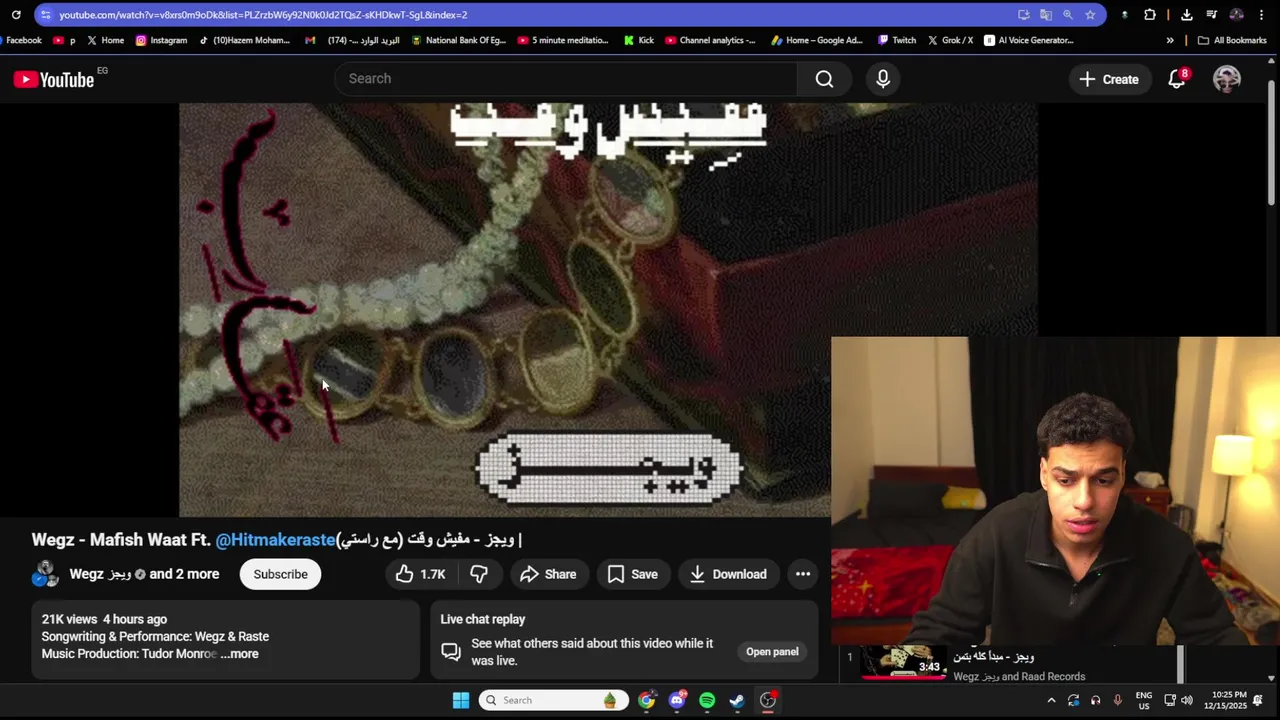1280x720 pixels.
Task: Open the Grok / X bookmark
Action: pyautogui.click(x=950, y=40)
